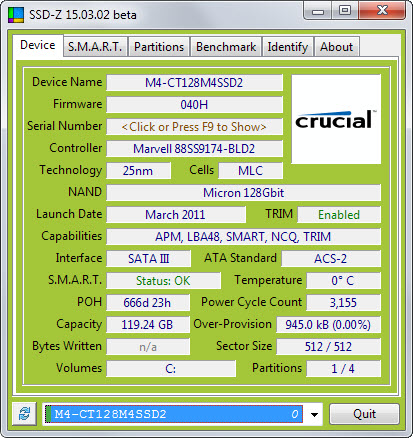413x438 pixels.
Task: Click the Crucial brand logo
Action: point(336,119)
